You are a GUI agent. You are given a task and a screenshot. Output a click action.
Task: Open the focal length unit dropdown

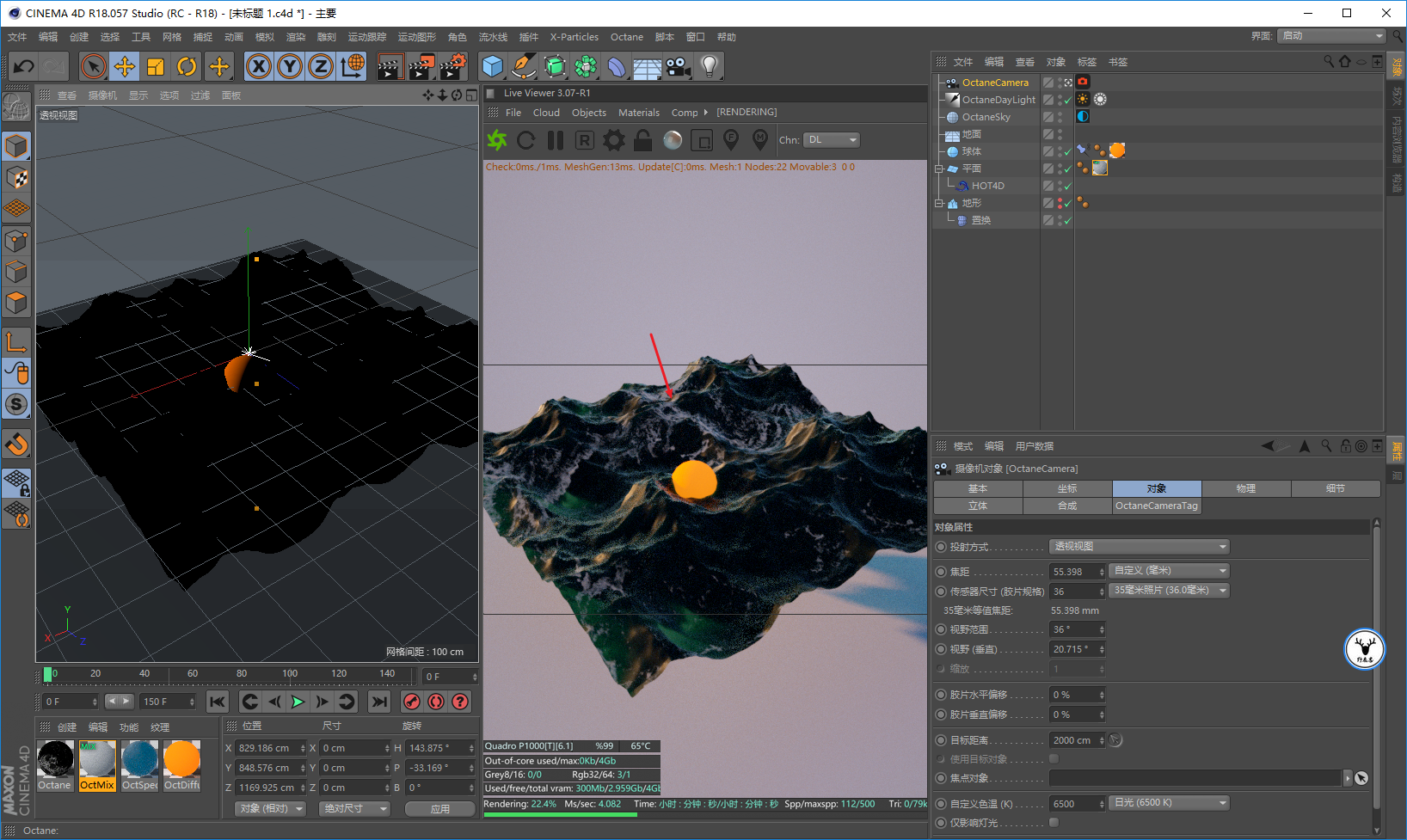coord(1170,571)
